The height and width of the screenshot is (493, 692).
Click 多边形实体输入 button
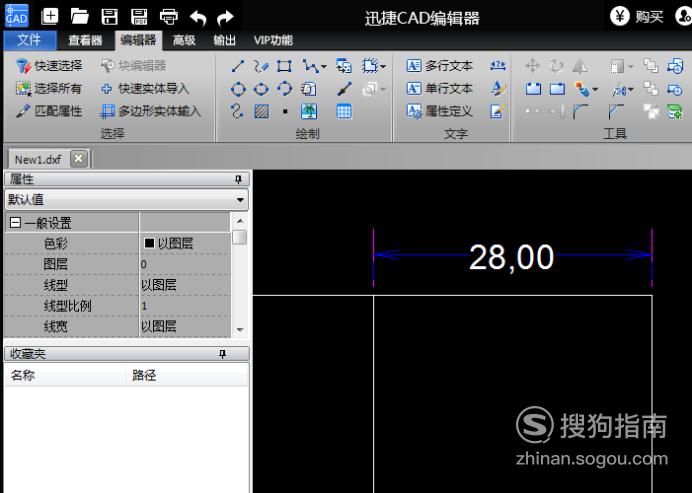coord(150,111)
